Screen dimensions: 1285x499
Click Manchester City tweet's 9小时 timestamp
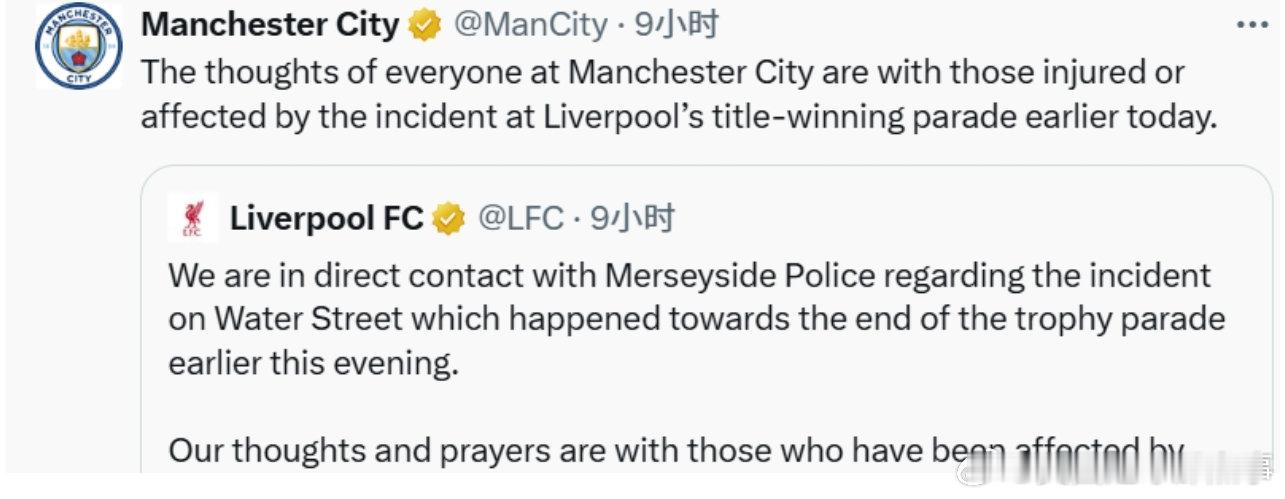click(x=678, y=26)
